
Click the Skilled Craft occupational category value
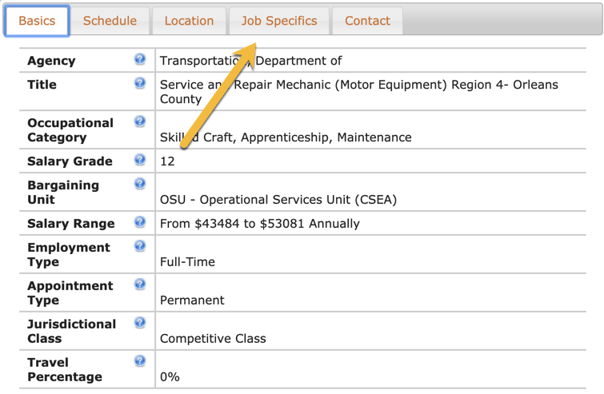tap(286, 137)
